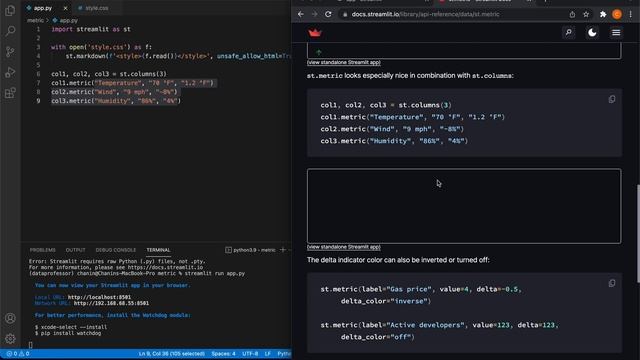
Task: Click line 7 col1.metric Temperature code
Action: [x=133, y=83]
